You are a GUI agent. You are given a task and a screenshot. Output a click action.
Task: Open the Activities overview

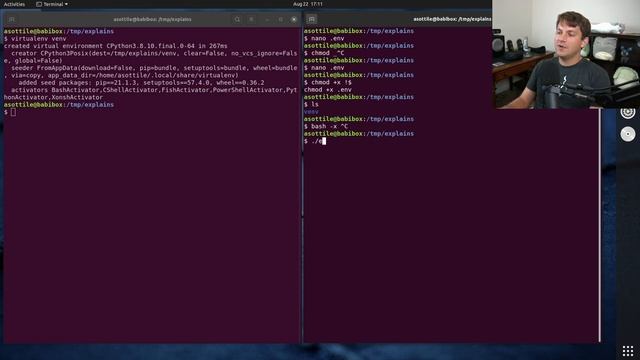click(x=14, y=4)
